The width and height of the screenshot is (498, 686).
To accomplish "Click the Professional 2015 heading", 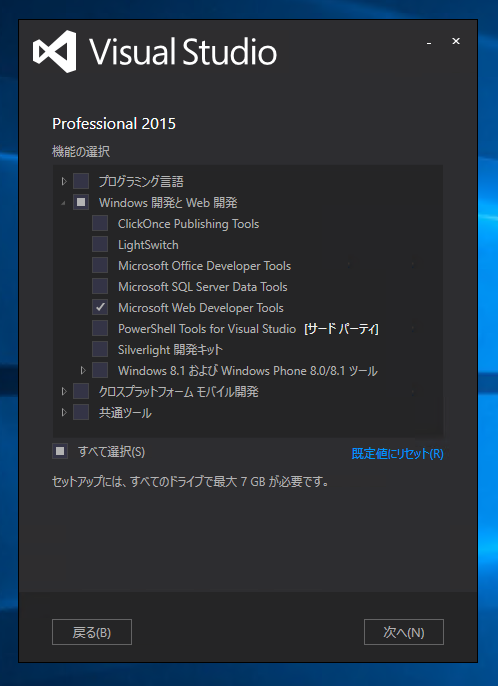I will (114, 124).
